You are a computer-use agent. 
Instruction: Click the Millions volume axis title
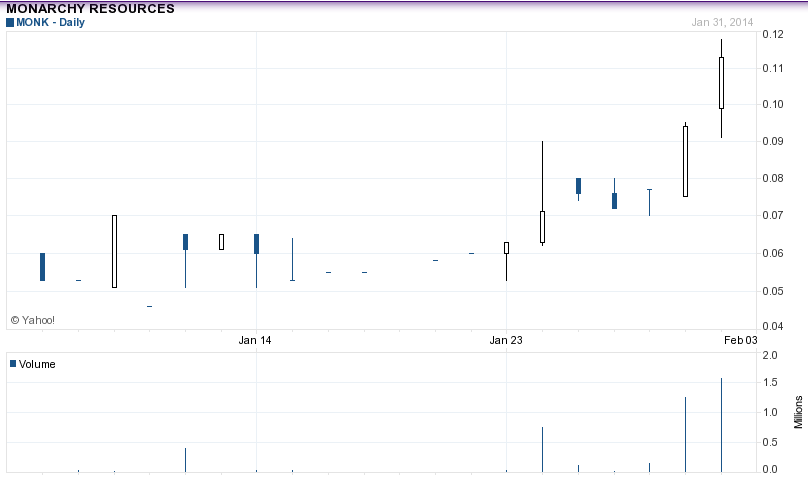[x=798, y=412]
